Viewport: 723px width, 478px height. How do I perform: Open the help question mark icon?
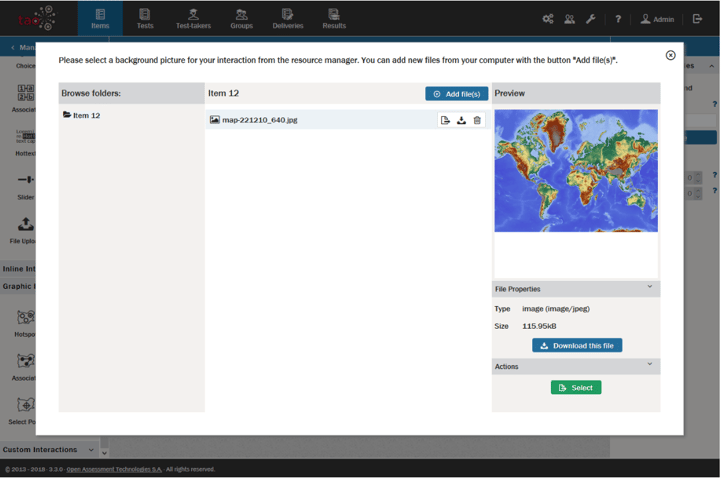(618, 19)
